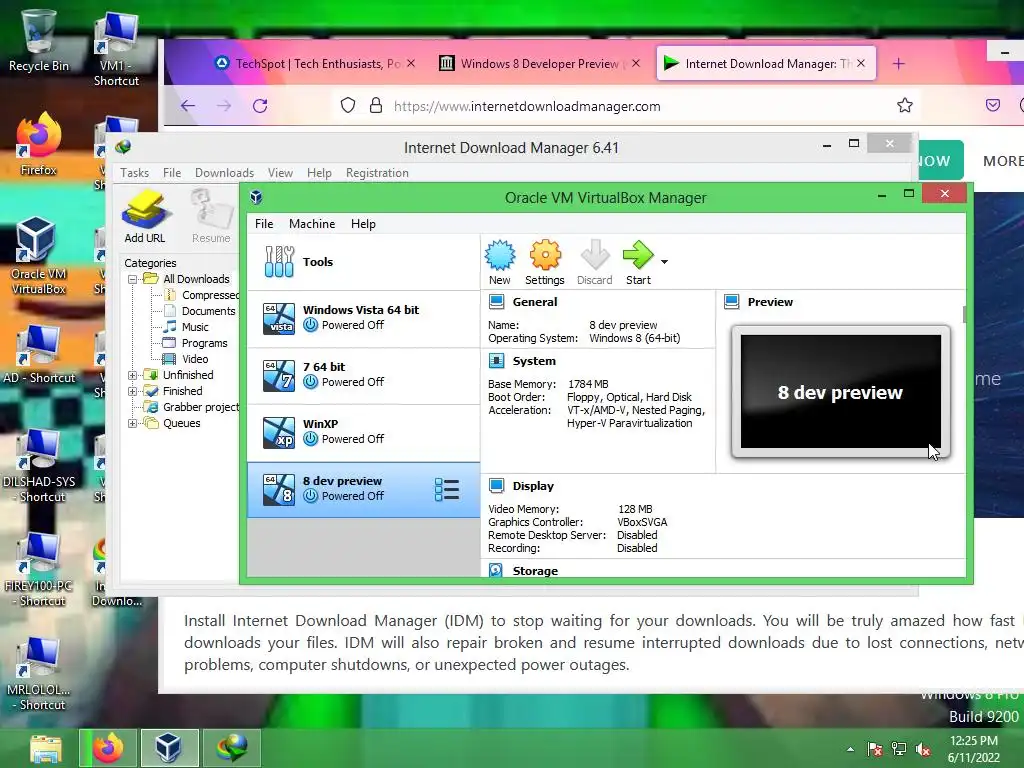
Task: Open AD - Shortcut desktop icon
Action: pos(39,354)
